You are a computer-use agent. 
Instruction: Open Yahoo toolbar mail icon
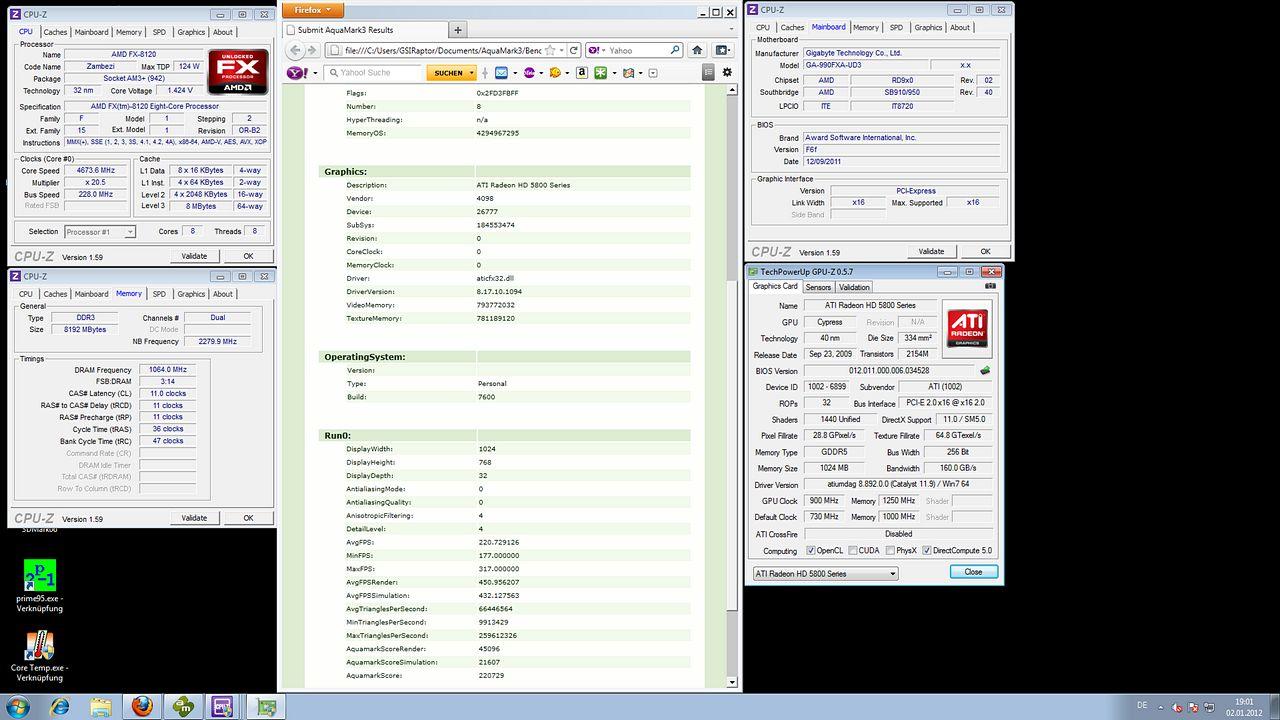[x=501, y=73]
